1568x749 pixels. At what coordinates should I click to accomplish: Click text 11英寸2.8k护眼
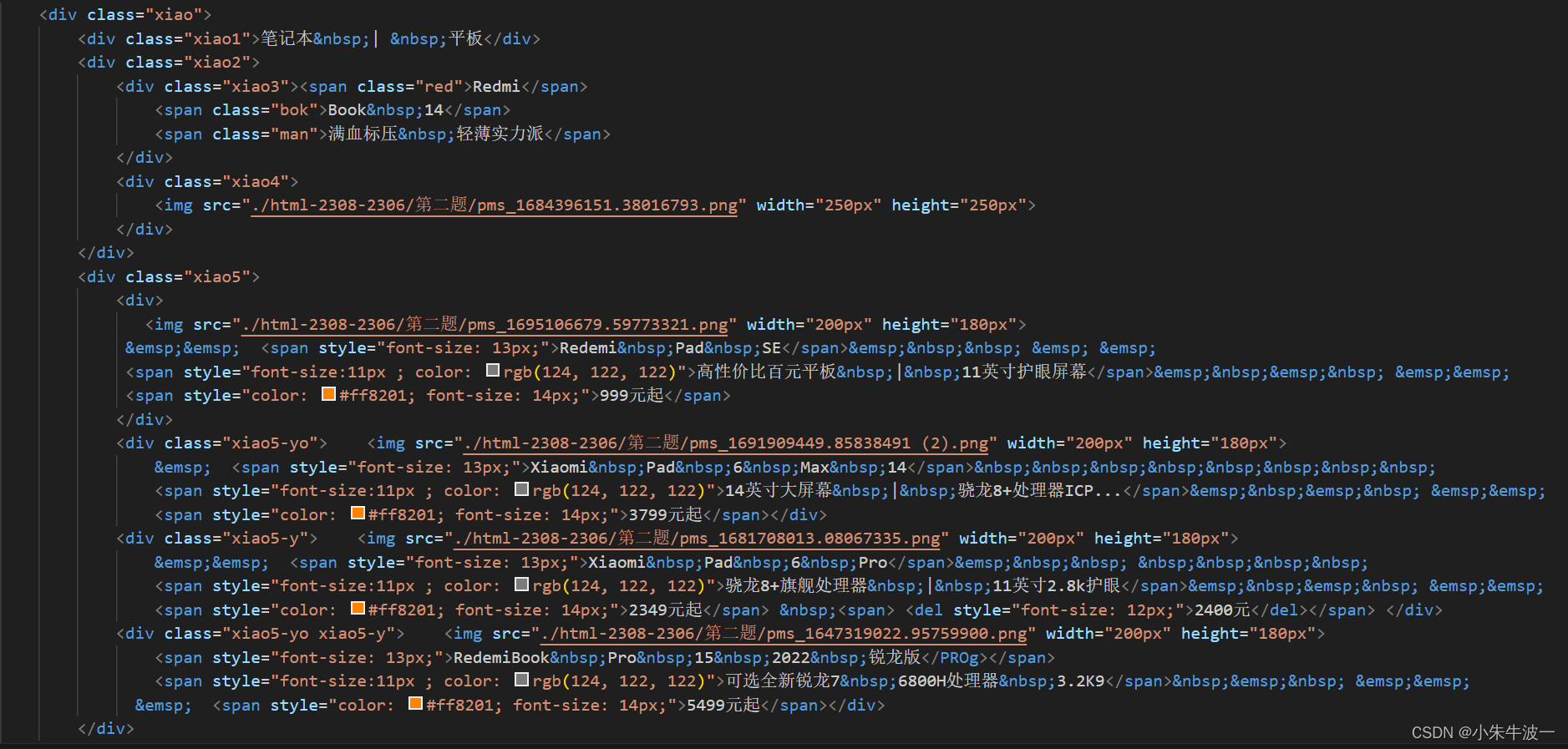(x=1056, y=586)
